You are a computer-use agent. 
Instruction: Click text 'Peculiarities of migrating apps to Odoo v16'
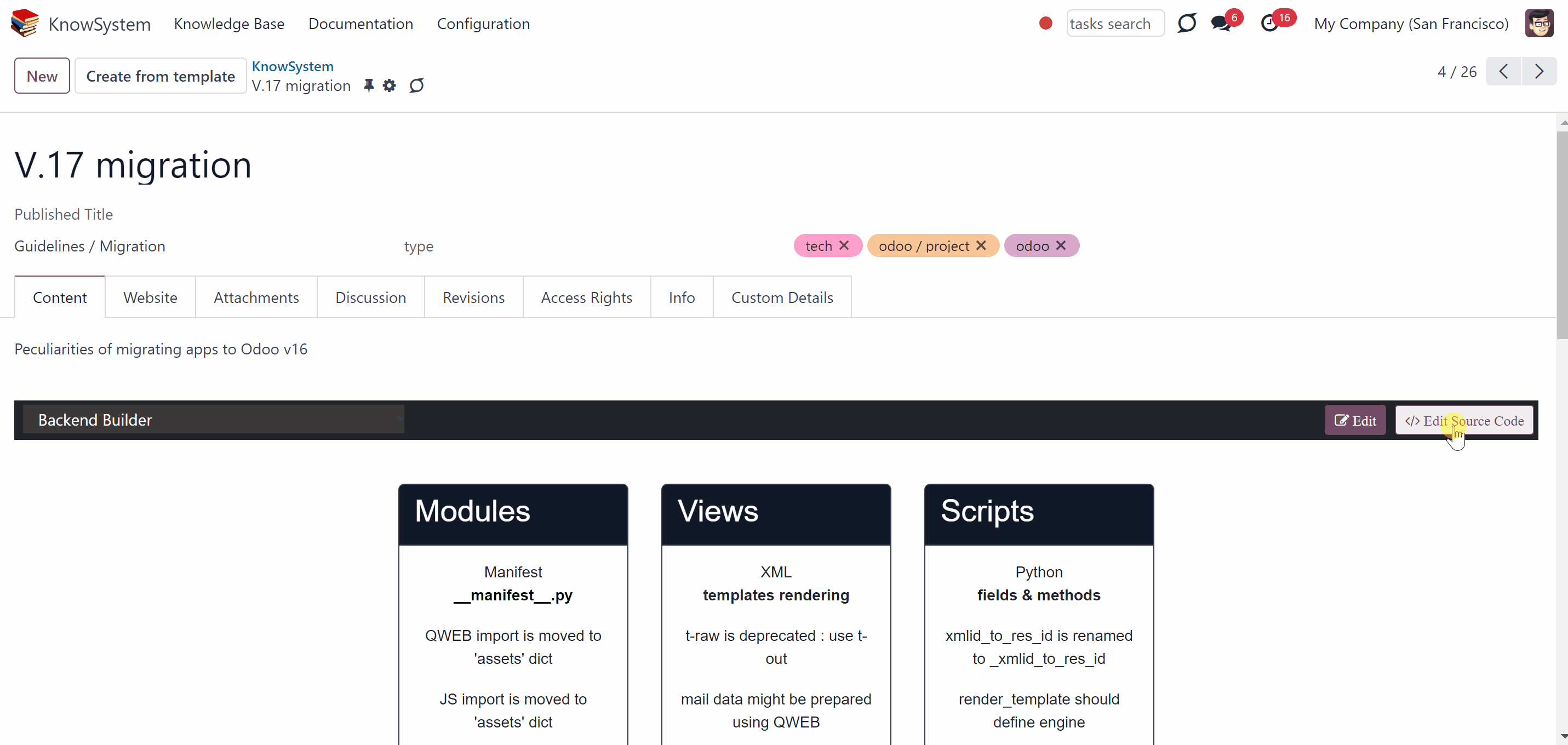(x=161, y=349)
